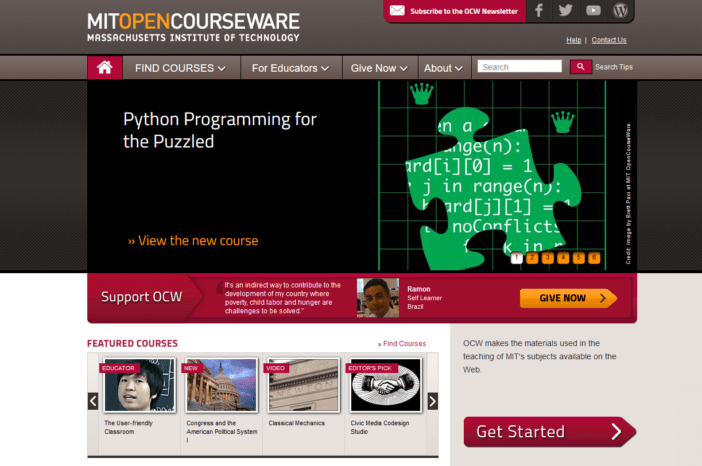Open the OCW YouTube channel icon

click(593, 10)
